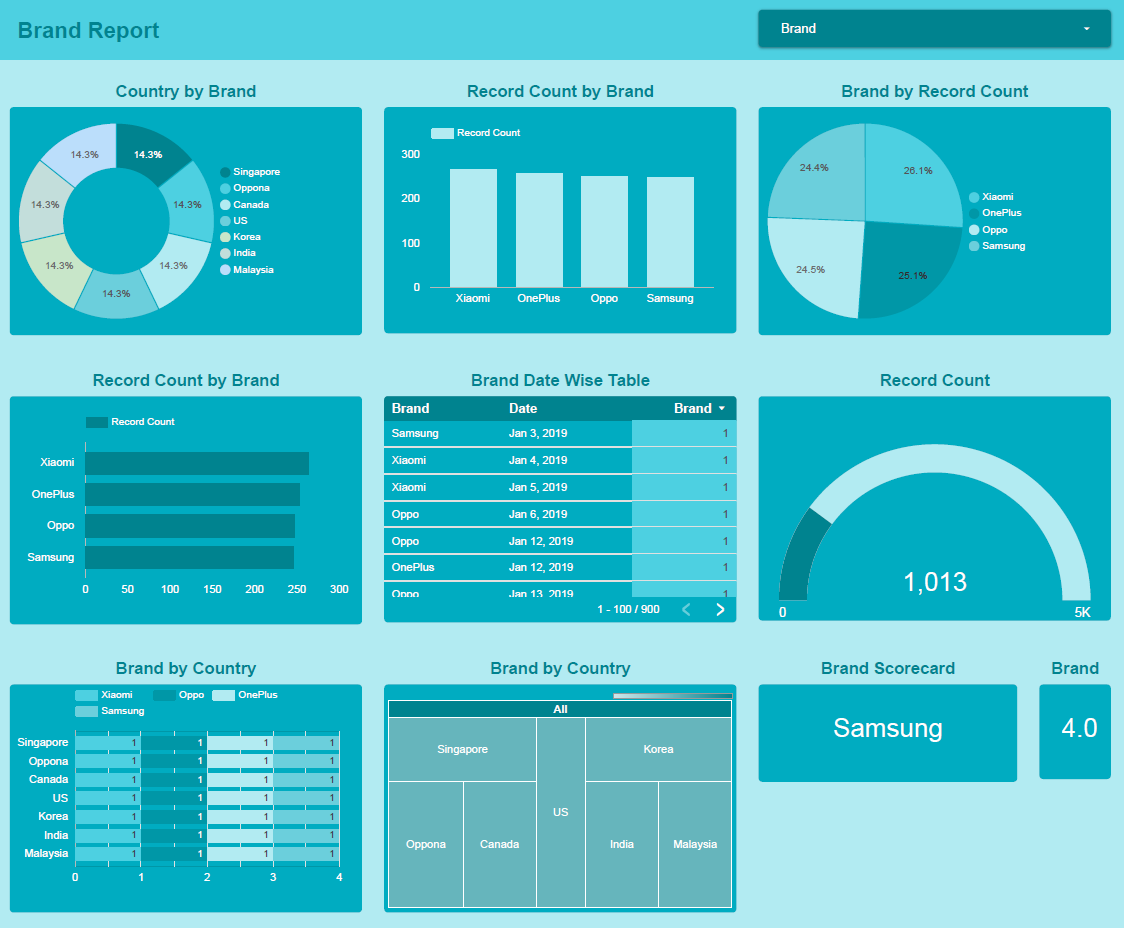Click OnePlus legend swatch in stacked bar chart
The height and width of the screenshot is (928, 1124).
(x=224, y=695)
